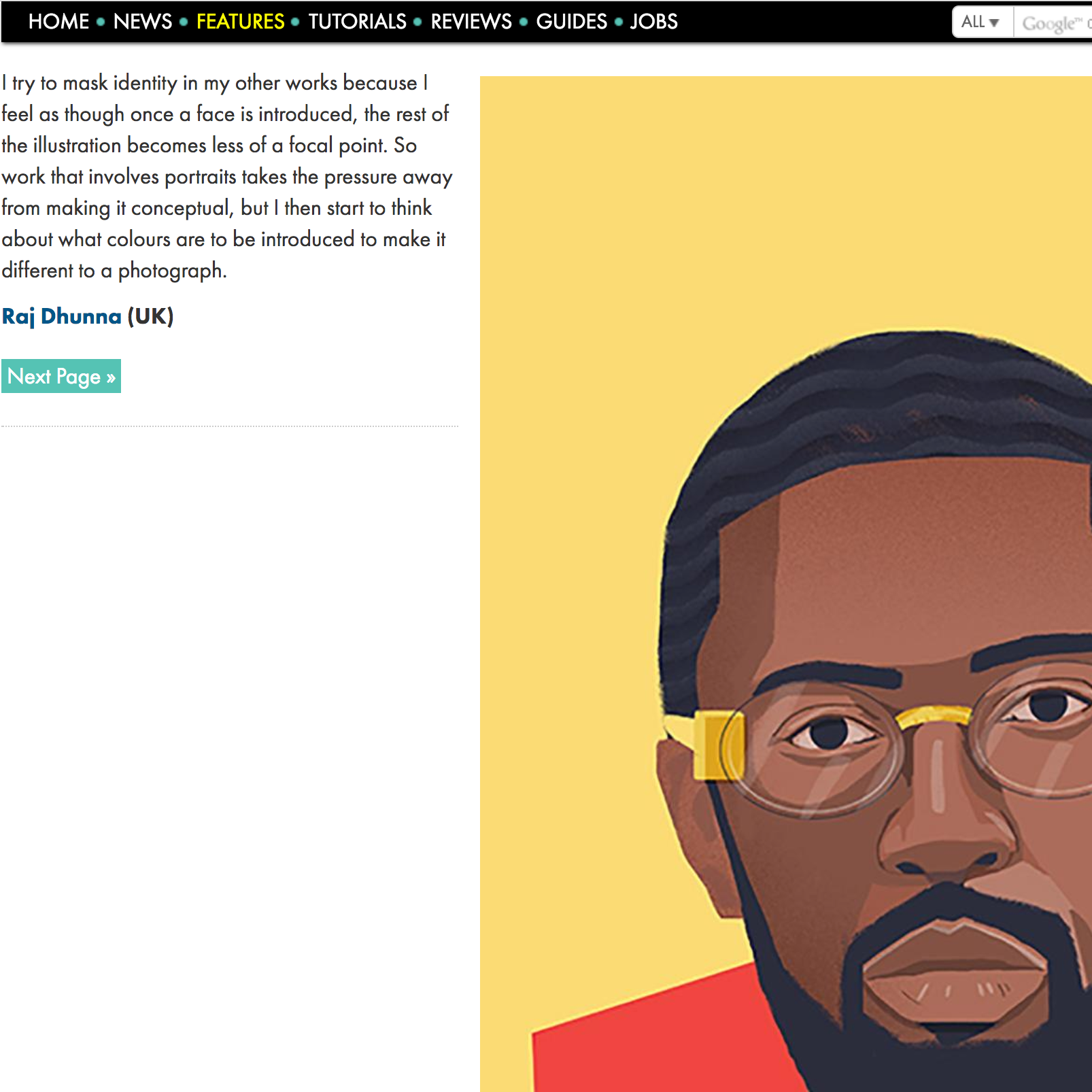Screen dimensions: 1092x1092
Task: Navigate to the REVIEWS section
Action: pos(471,22)
